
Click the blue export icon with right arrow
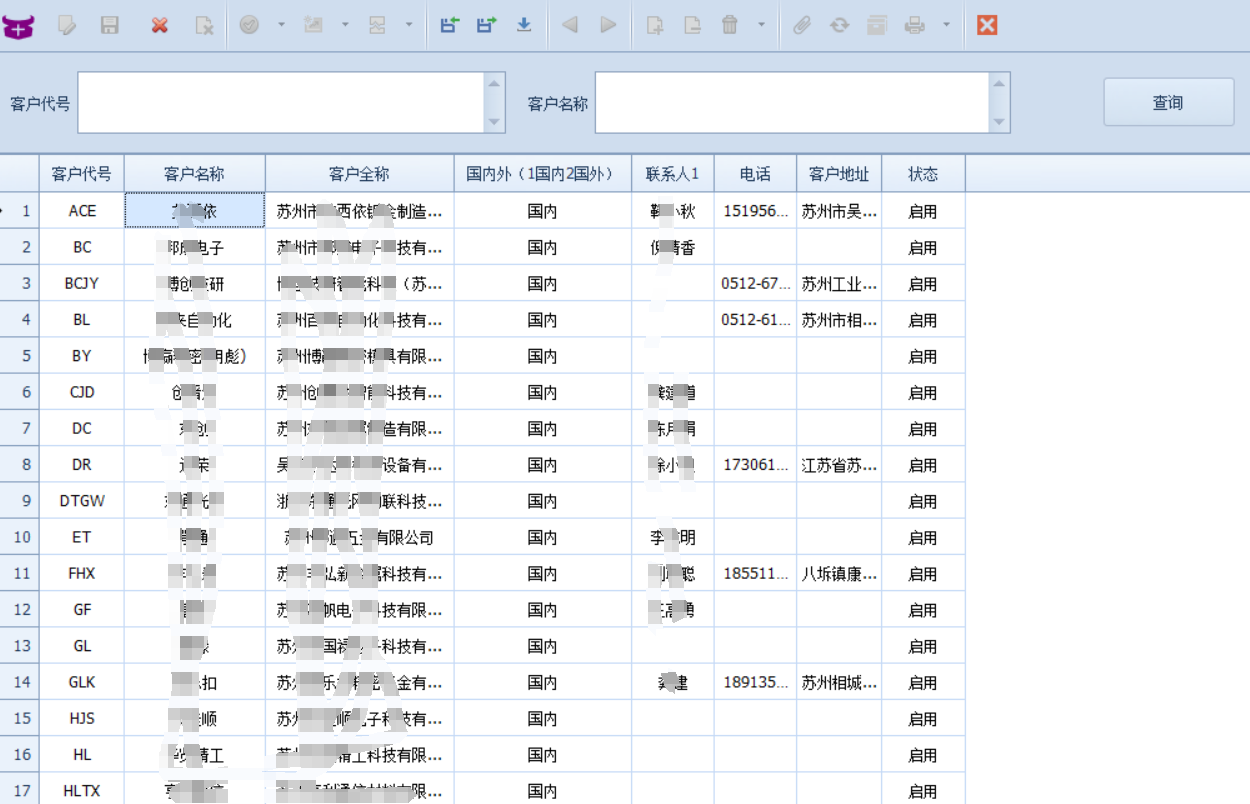486,25
